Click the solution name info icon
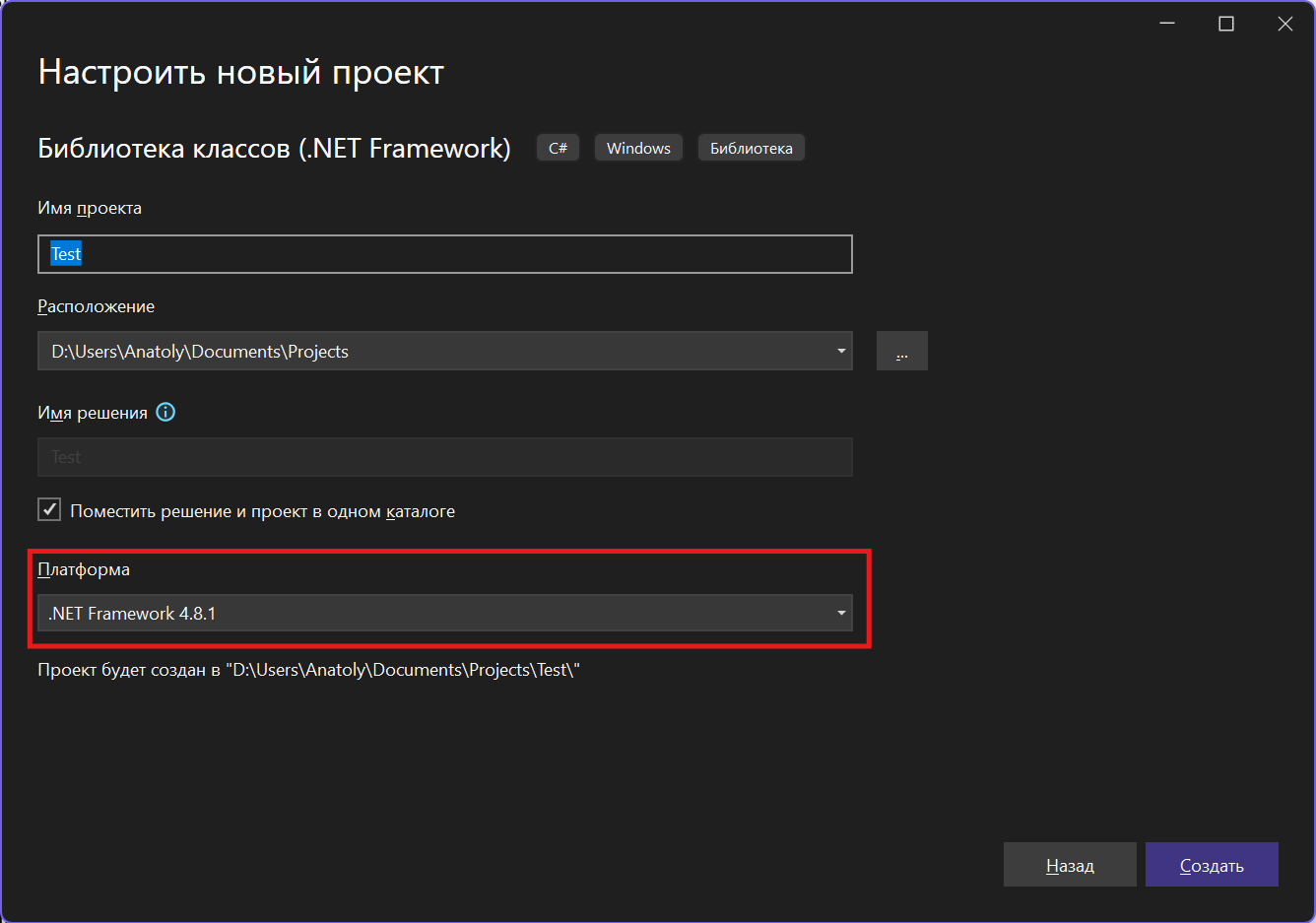1316x923 pixels. point(164,412)
